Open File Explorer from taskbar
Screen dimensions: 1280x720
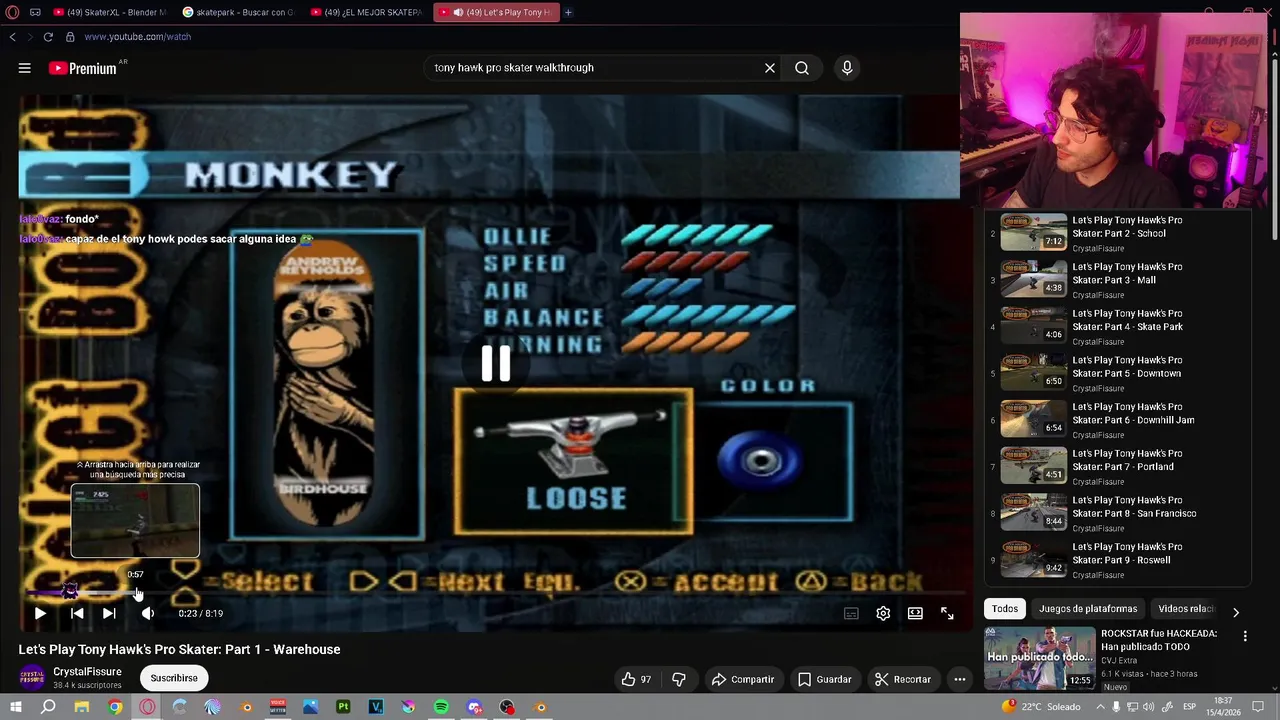tap(82, 707)
